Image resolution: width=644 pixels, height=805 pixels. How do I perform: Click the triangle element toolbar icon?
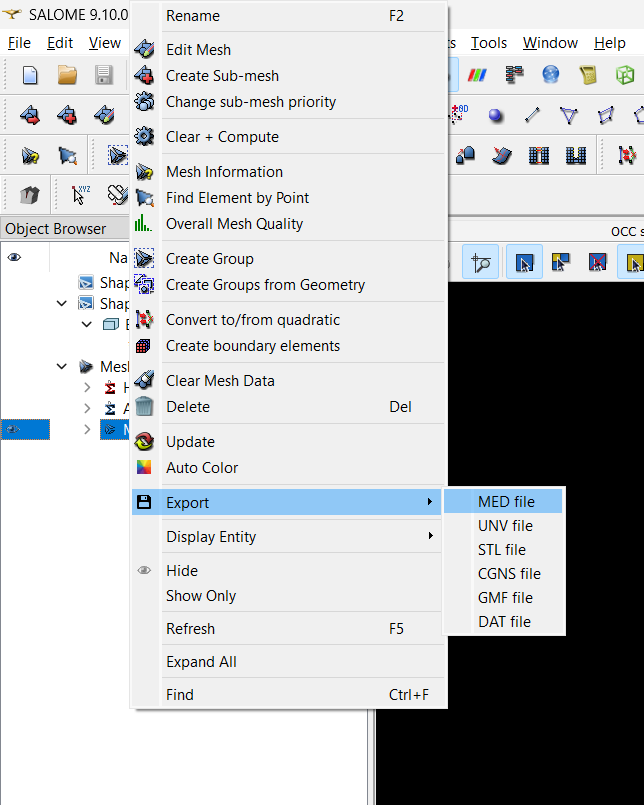click(569, 115)
